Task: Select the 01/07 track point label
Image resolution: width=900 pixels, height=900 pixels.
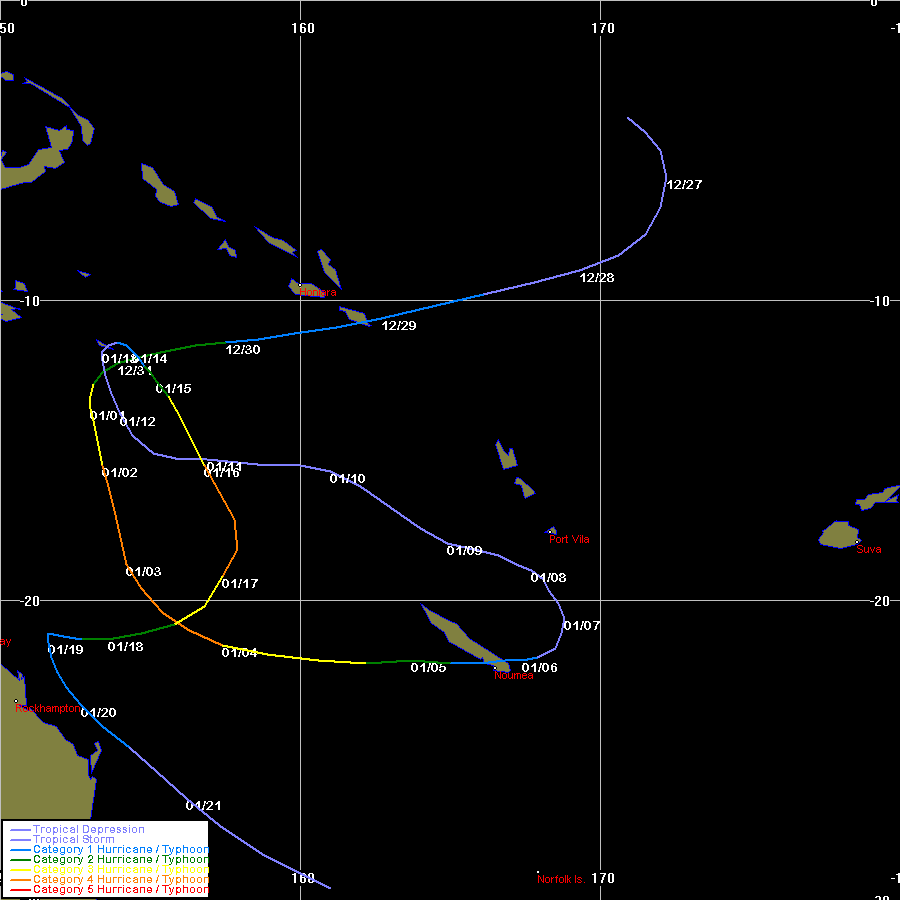Action: pos(581,626)
